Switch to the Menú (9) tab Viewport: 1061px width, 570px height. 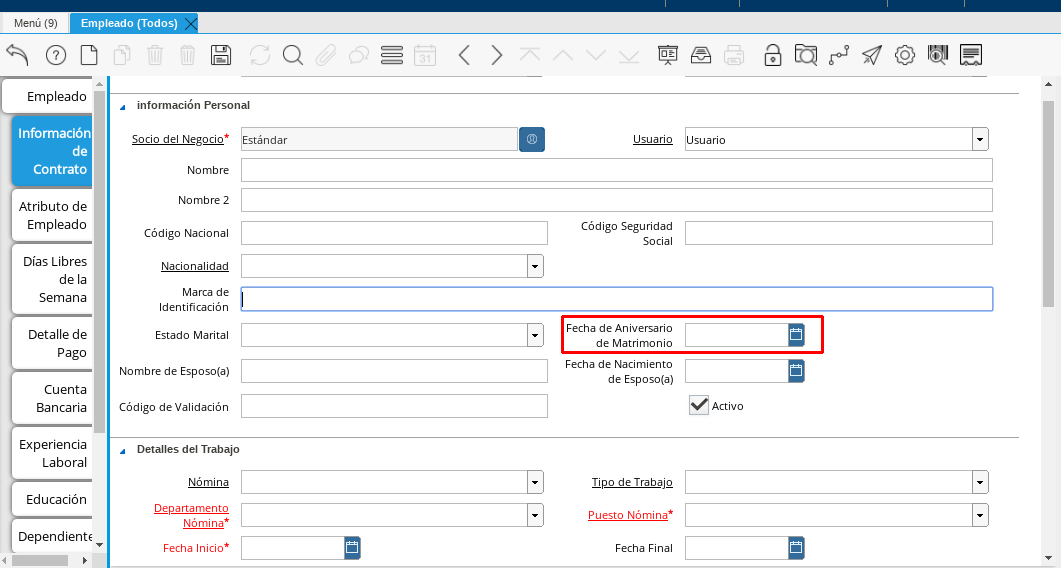point(35,23)
